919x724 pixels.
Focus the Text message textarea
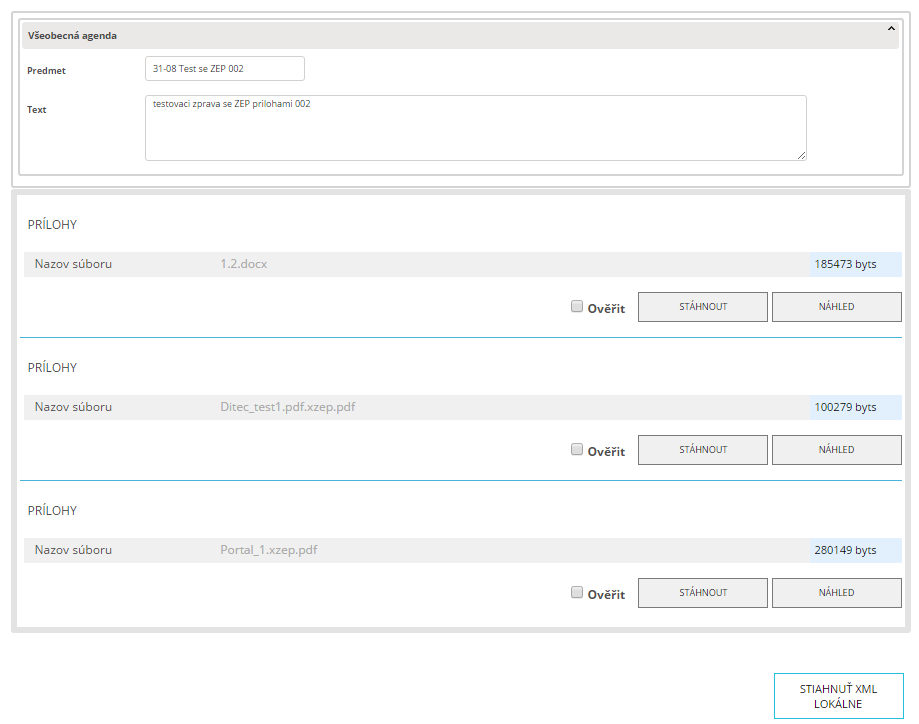pyautogui.click(x=475, y=128)
